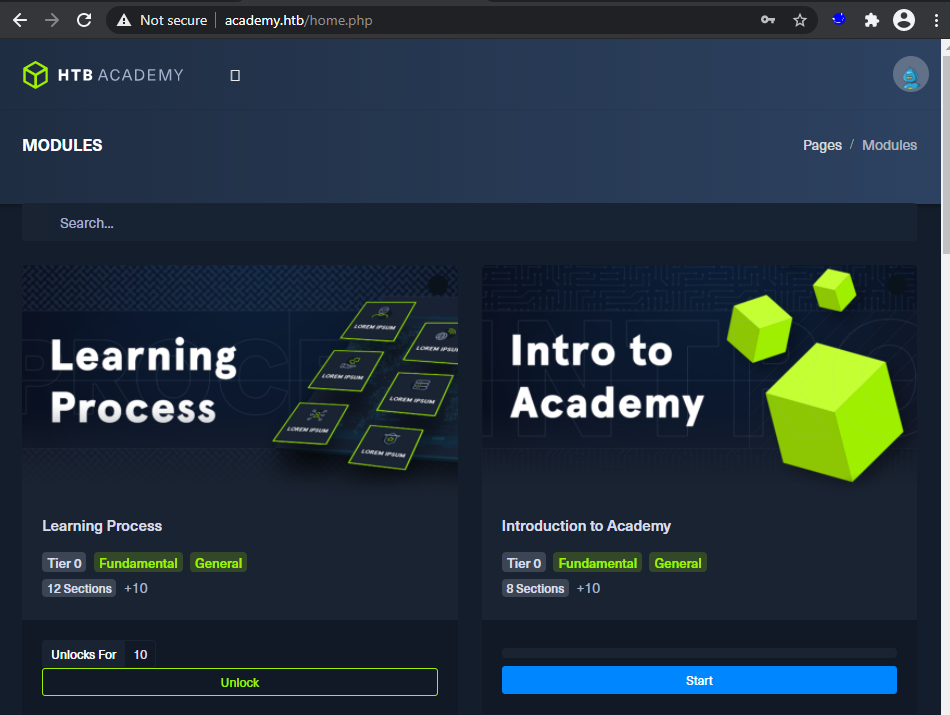Click Tier 0 tag on Introduction to Academy

(523, 563)
